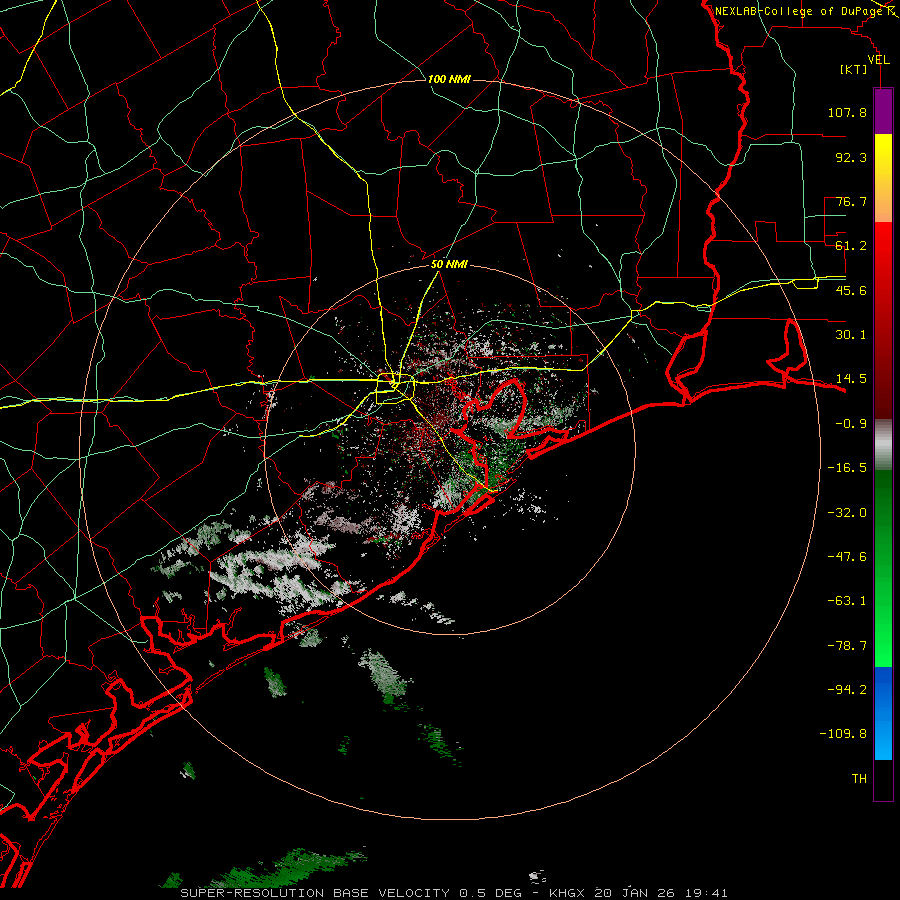Click the 100 NMI range ring label
The height and width of the screenshot is (900, 900).
tap(449, 79)
